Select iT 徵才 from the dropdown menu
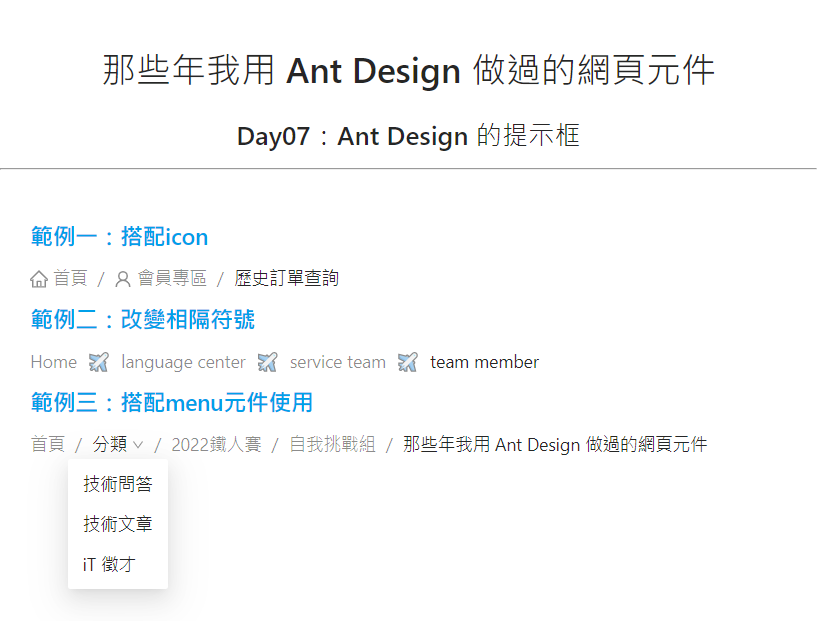The width and height of the screenshot is (817, 621). (x=118, y=564)
